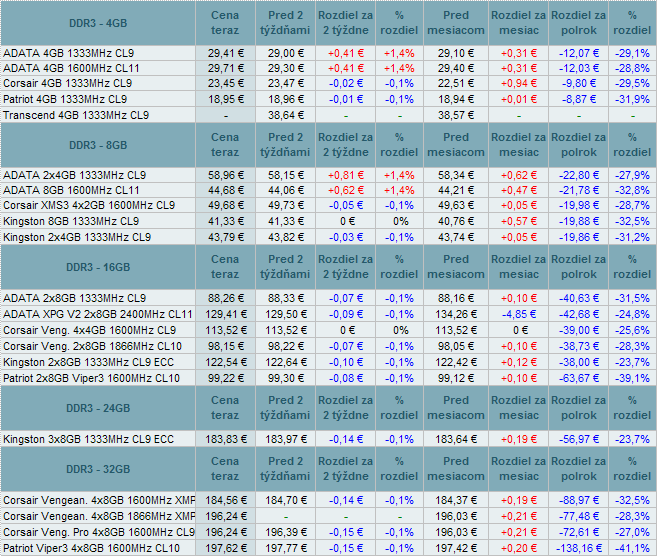Viewport: 657px width, 556px height.
Task: Click the +0,81 € two-week difference value
Action: pyautogui.click(x=346, y=175)
